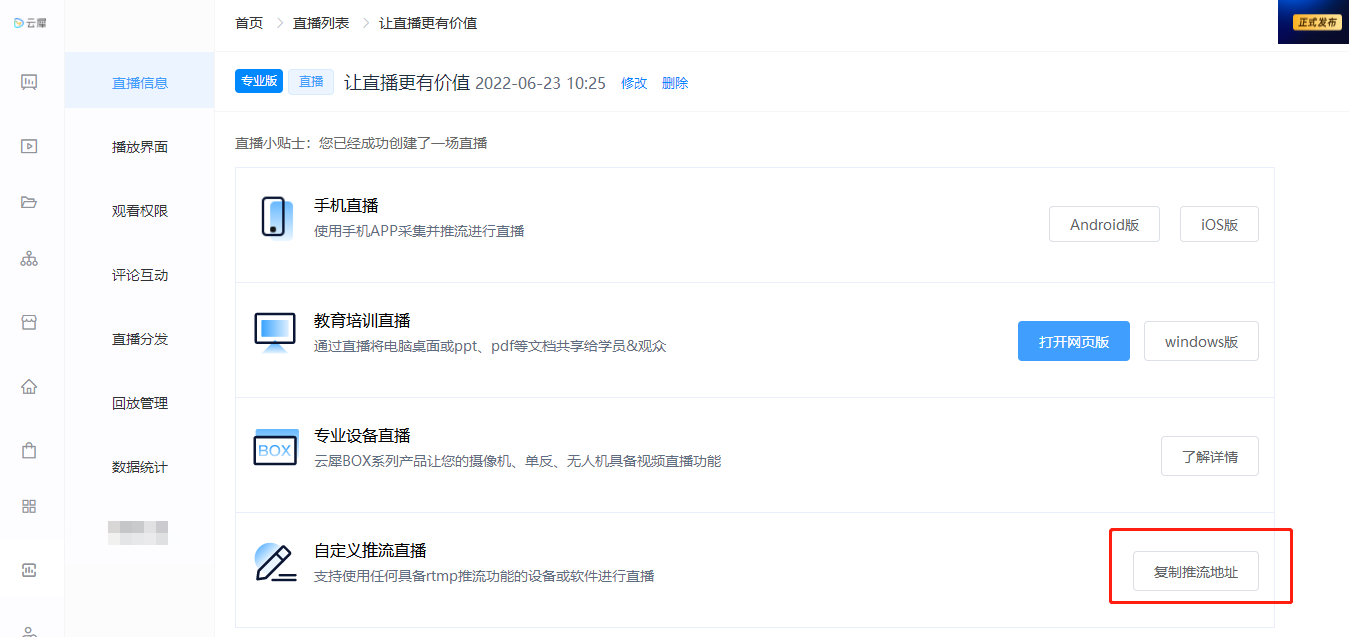Screen dimensions: 1349x637
Task: Click the 修改 link next to the title
Action: (634, 83)
